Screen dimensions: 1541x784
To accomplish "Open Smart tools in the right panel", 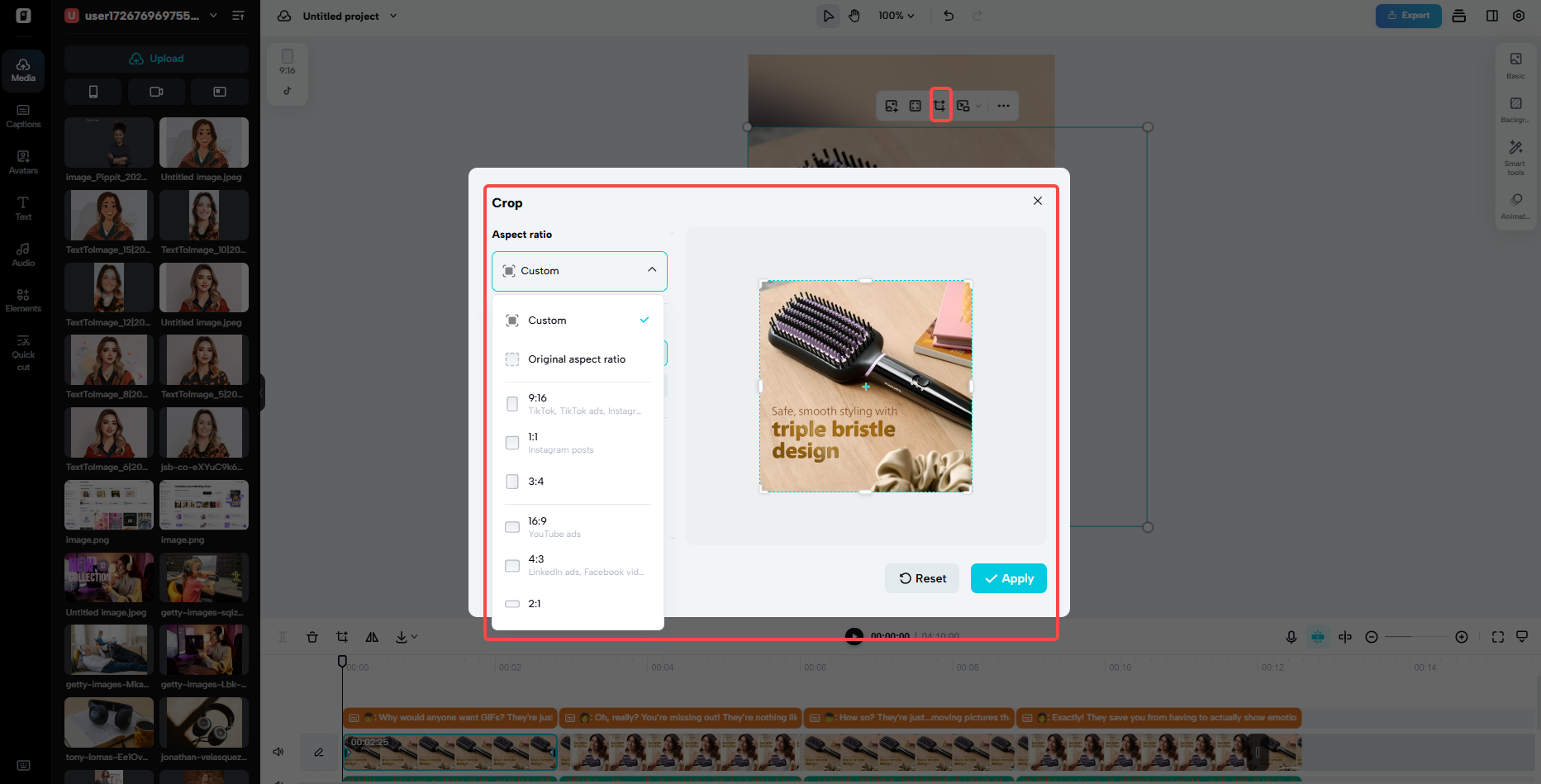I will coord(1515,155).
